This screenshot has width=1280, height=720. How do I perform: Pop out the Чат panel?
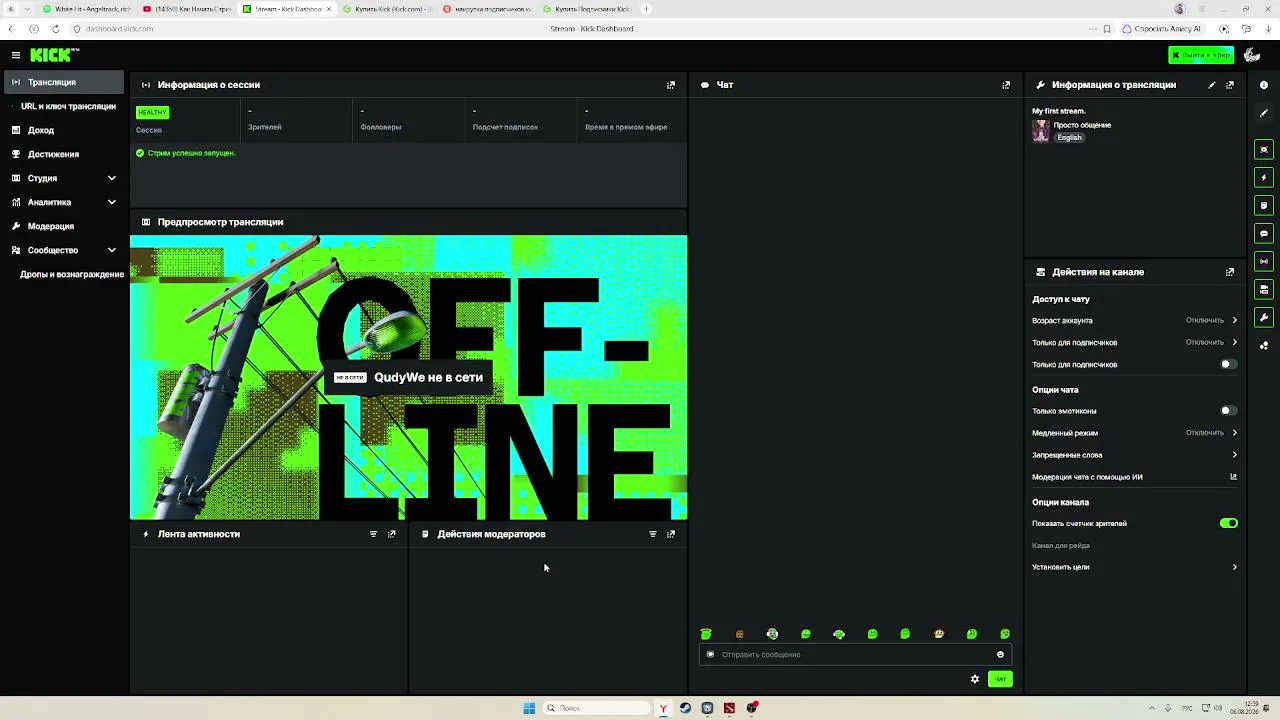coord(1006,85)
